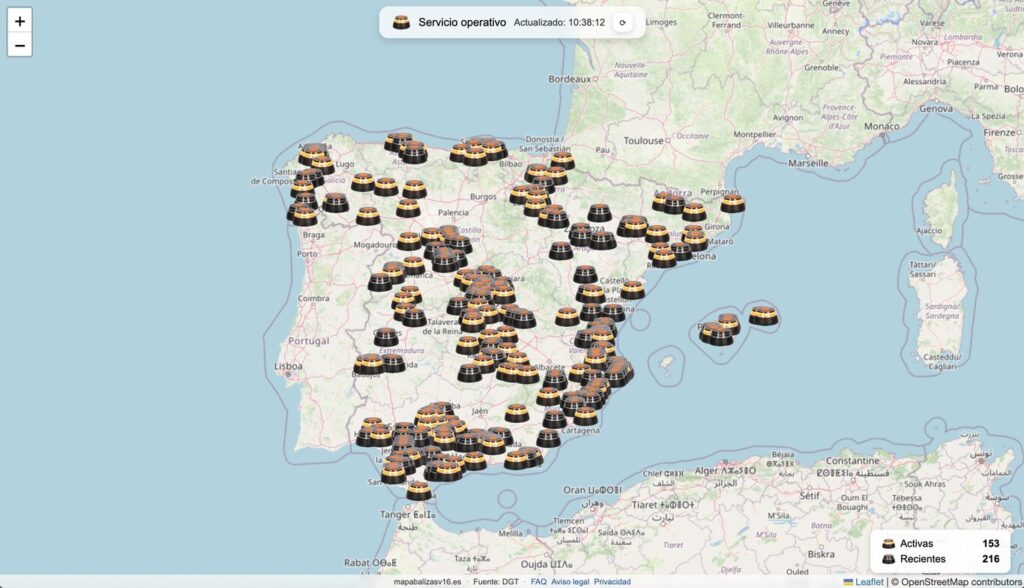Select the beacon marker near Jaén
Viewport: 1024px width, 588px height.
coord(516,412)
